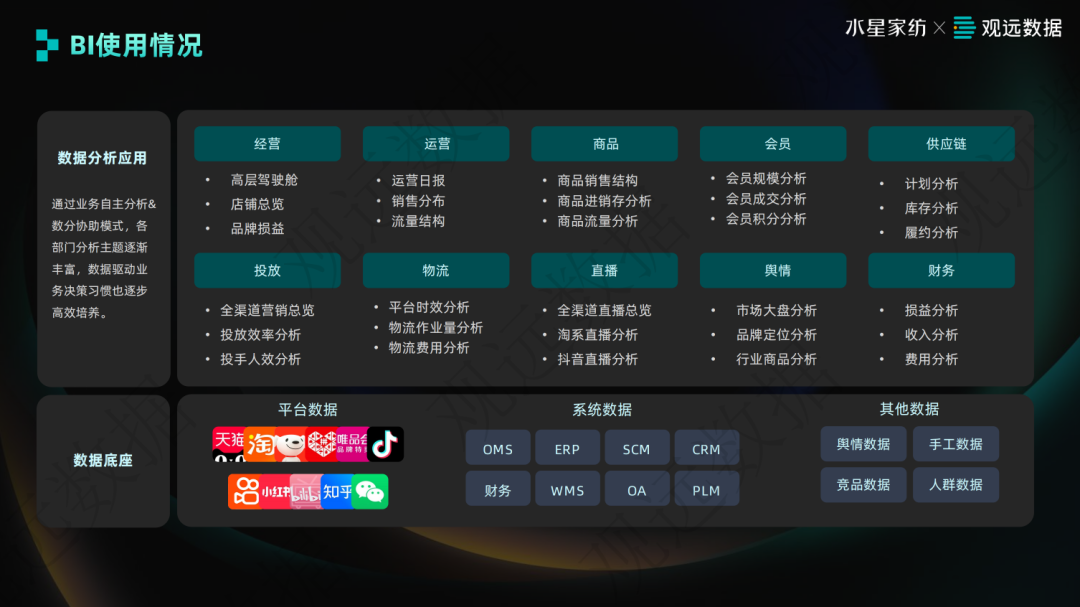Viewport: 1080px width, 607px height.
Task: Click the 会员成交分析 list item
Action: tap(766, 198)
